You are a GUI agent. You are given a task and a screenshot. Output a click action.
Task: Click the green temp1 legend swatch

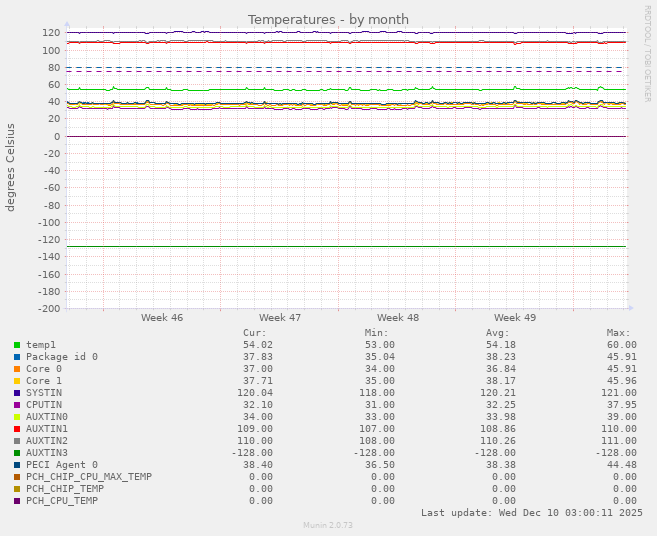coord(17,345)
